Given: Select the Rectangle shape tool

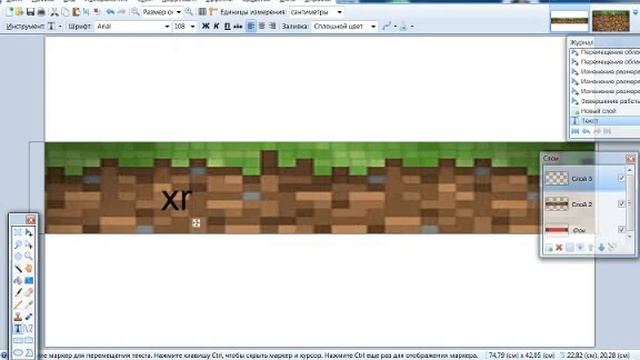Looking at the screenshot, I should 18,340.
